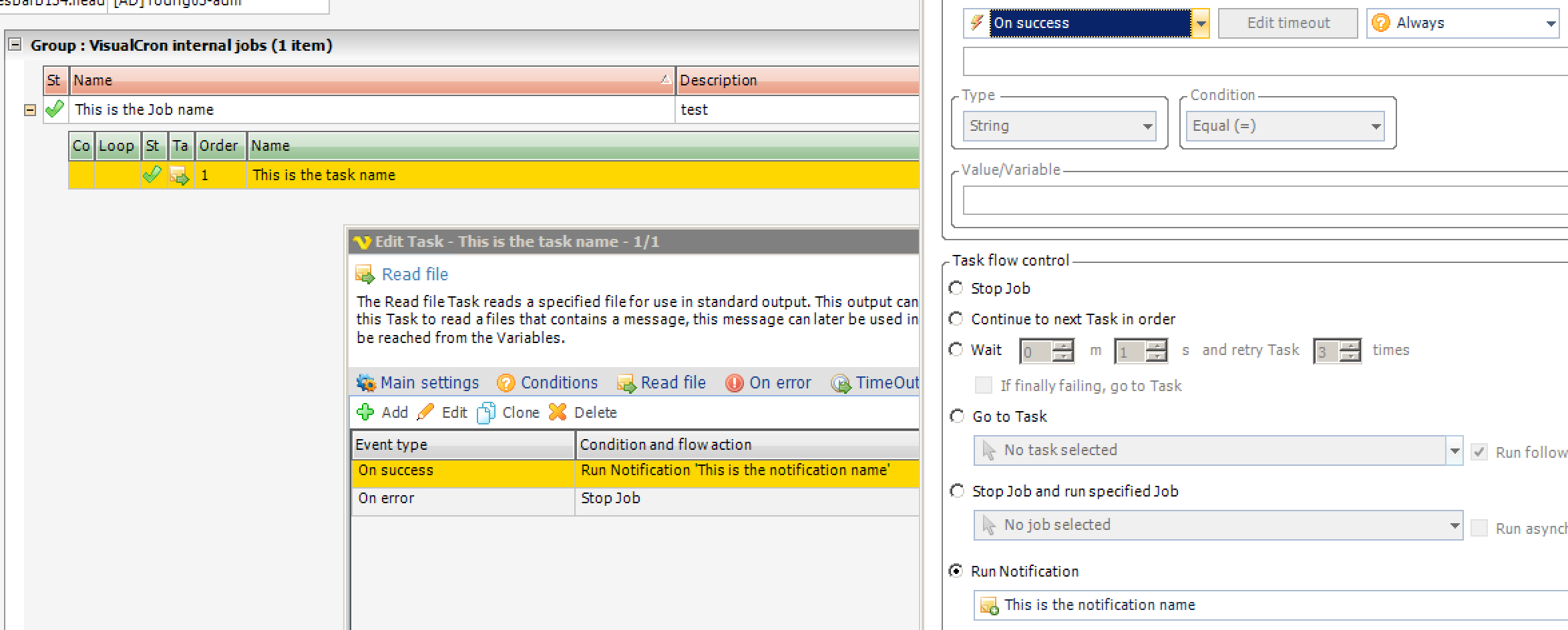The image size is (1568, 630).
Task: Click the Delete X icon
Action: (x=558, y=412)
